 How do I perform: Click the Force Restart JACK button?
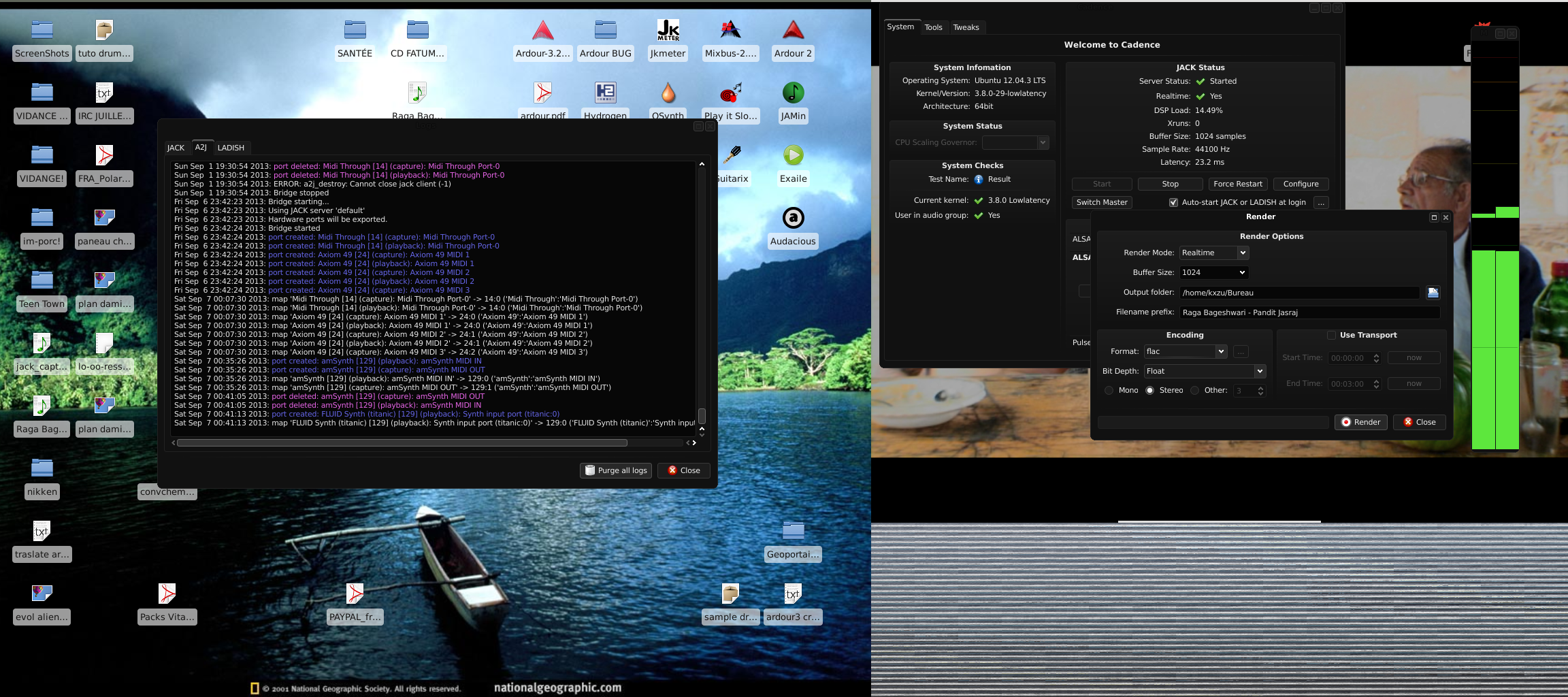1237,184
